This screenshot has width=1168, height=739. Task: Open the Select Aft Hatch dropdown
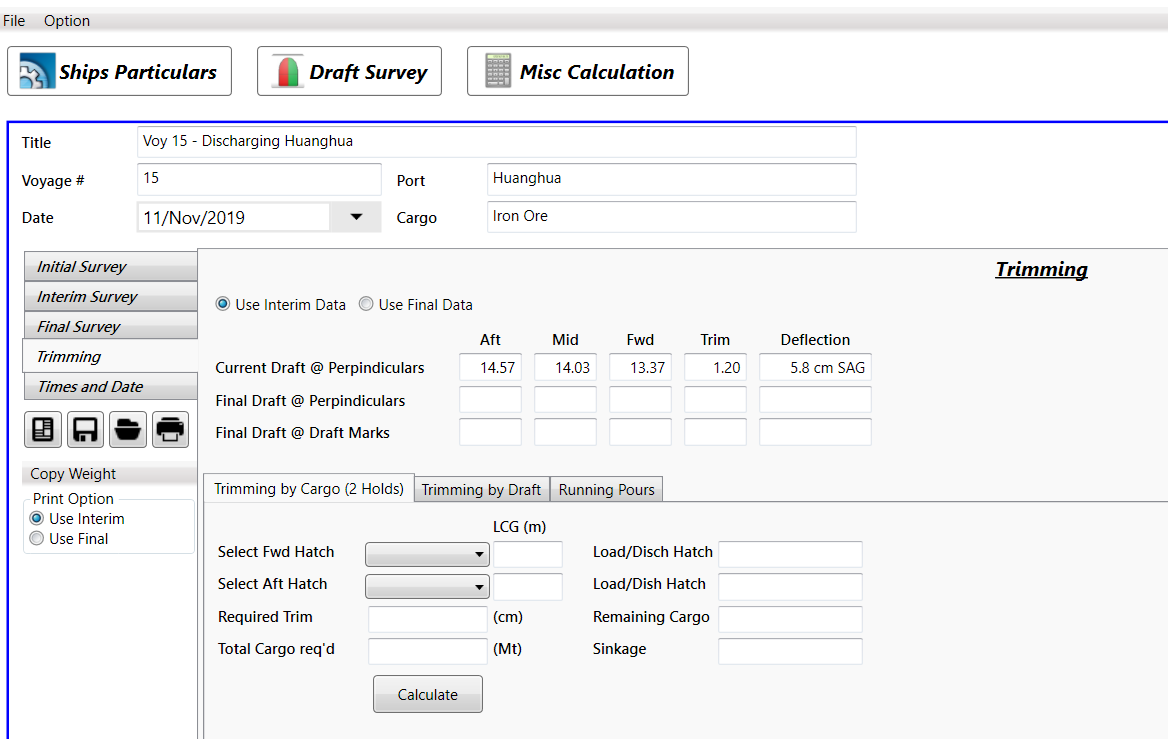click(x=427, y=587)
